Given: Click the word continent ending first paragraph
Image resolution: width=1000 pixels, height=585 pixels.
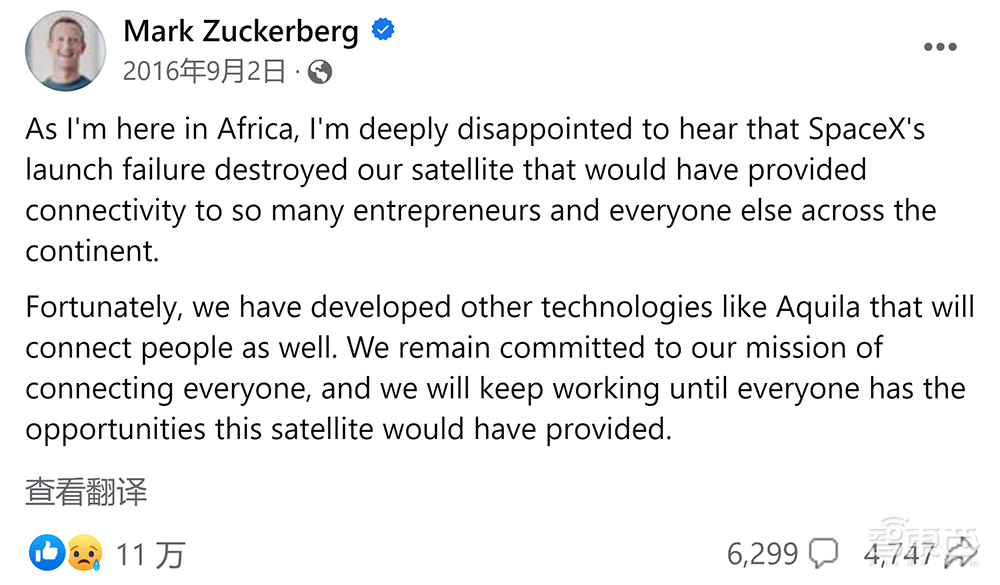Looking at the screenshot, I should point(92,250).
